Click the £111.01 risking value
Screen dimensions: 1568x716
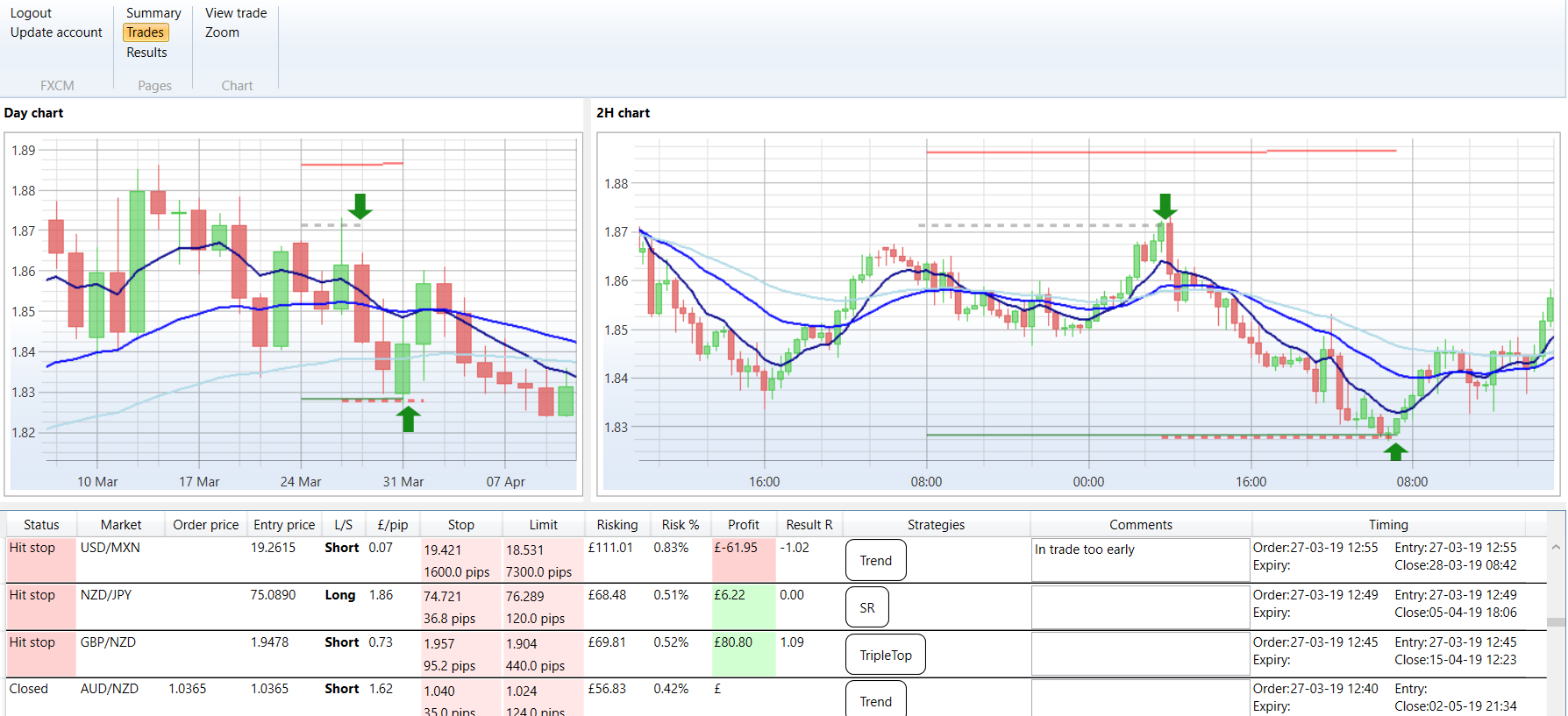610,548
